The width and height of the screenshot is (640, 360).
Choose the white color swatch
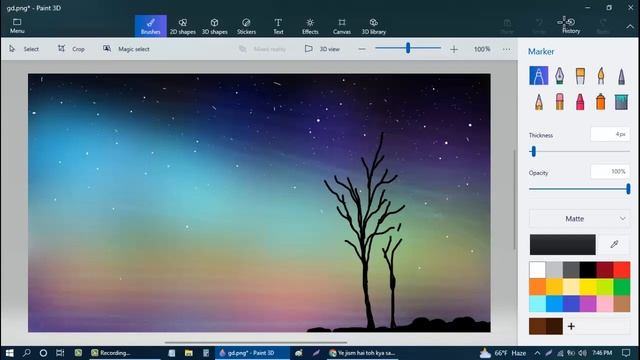pyautogui.click(x=538, y=270)
